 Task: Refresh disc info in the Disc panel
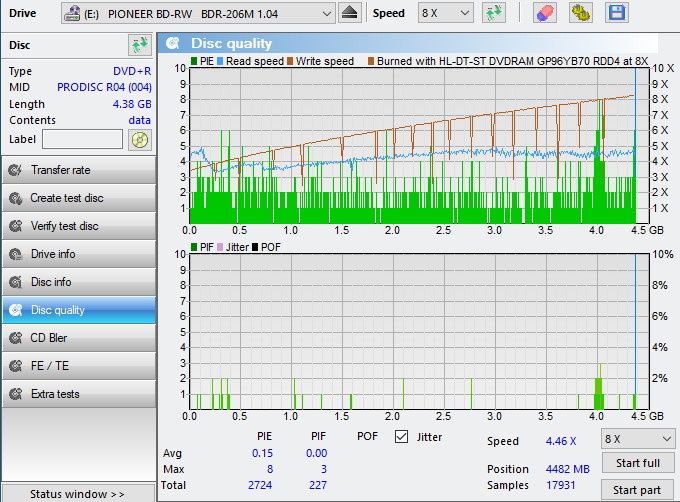(x=139, y=45)
